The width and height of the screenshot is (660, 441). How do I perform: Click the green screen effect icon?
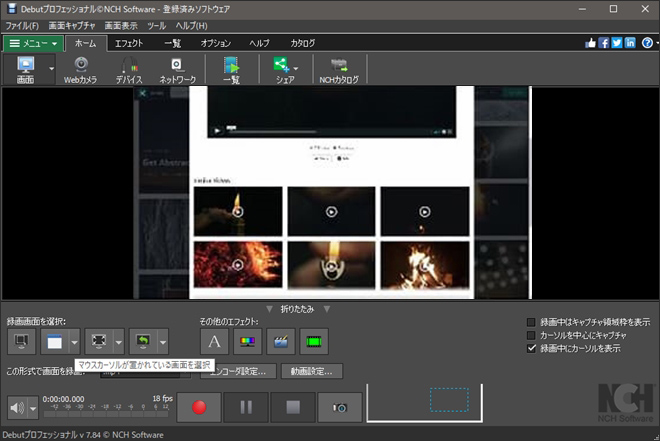click(314, 341)
